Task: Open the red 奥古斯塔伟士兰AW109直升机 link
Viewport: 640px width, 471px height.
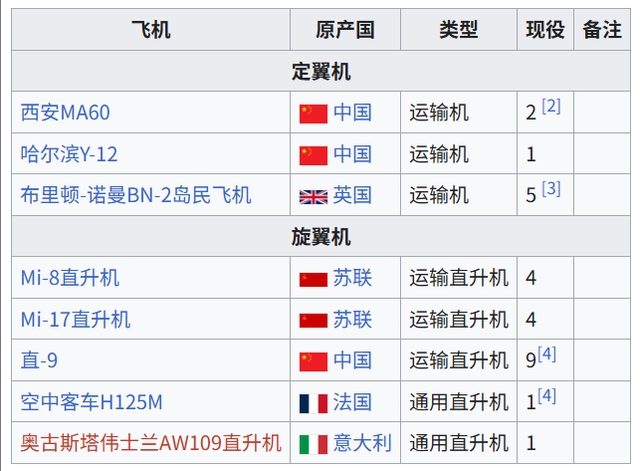Action: 151,443
